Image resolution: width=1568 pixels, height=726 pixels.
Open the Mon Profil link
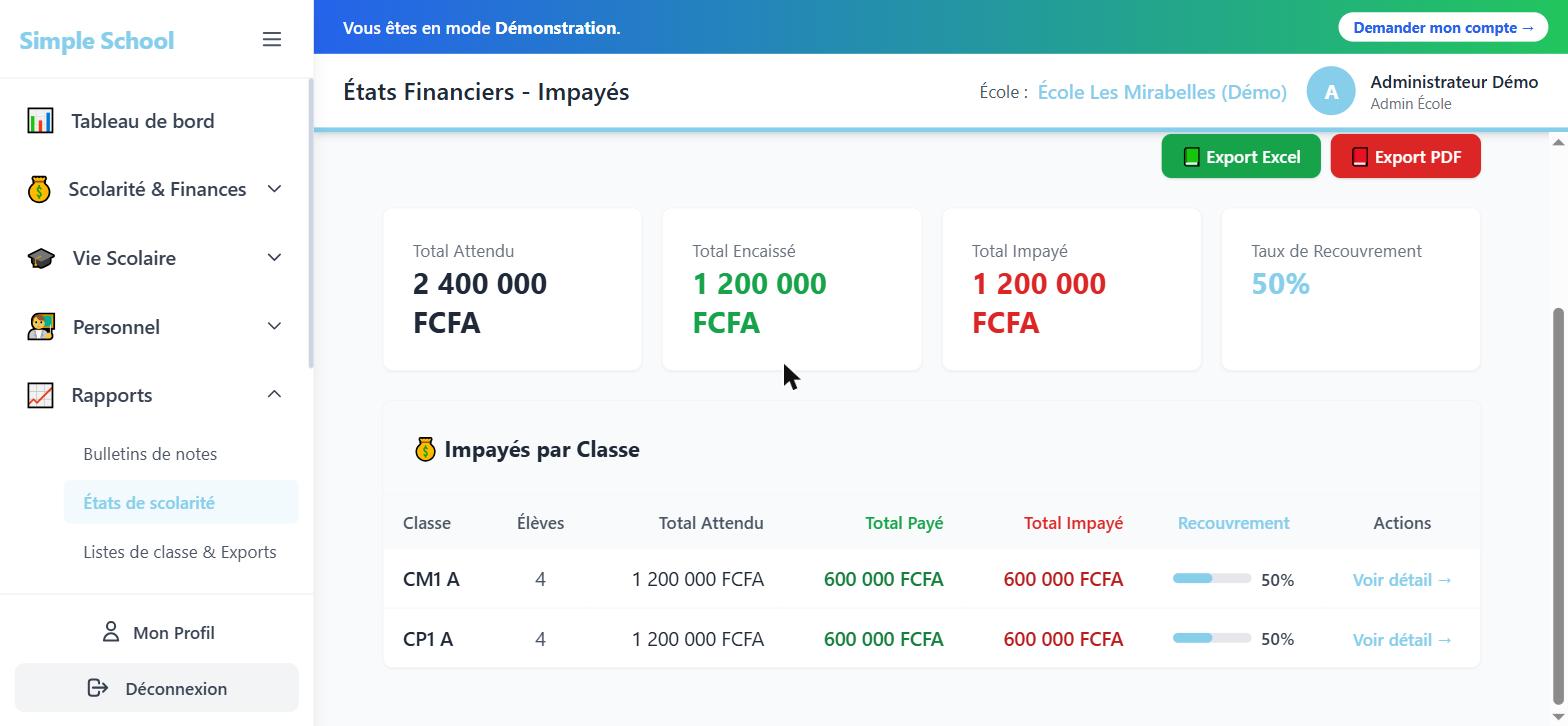[156, 632]
